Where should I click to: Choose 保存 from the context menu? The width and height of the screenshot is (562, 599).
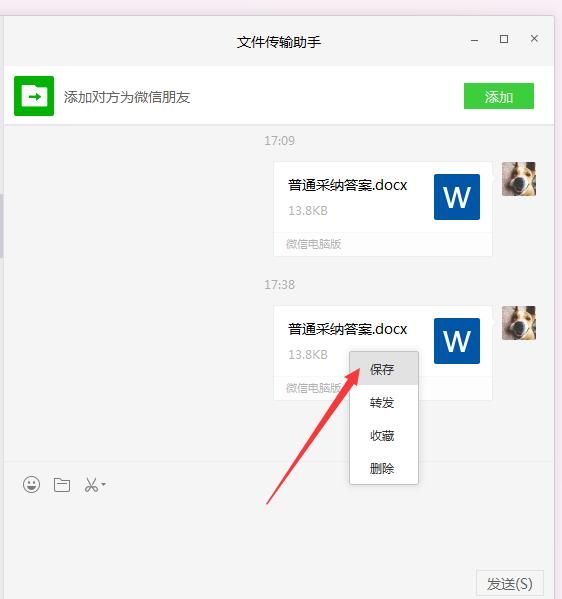pos(384,369)
